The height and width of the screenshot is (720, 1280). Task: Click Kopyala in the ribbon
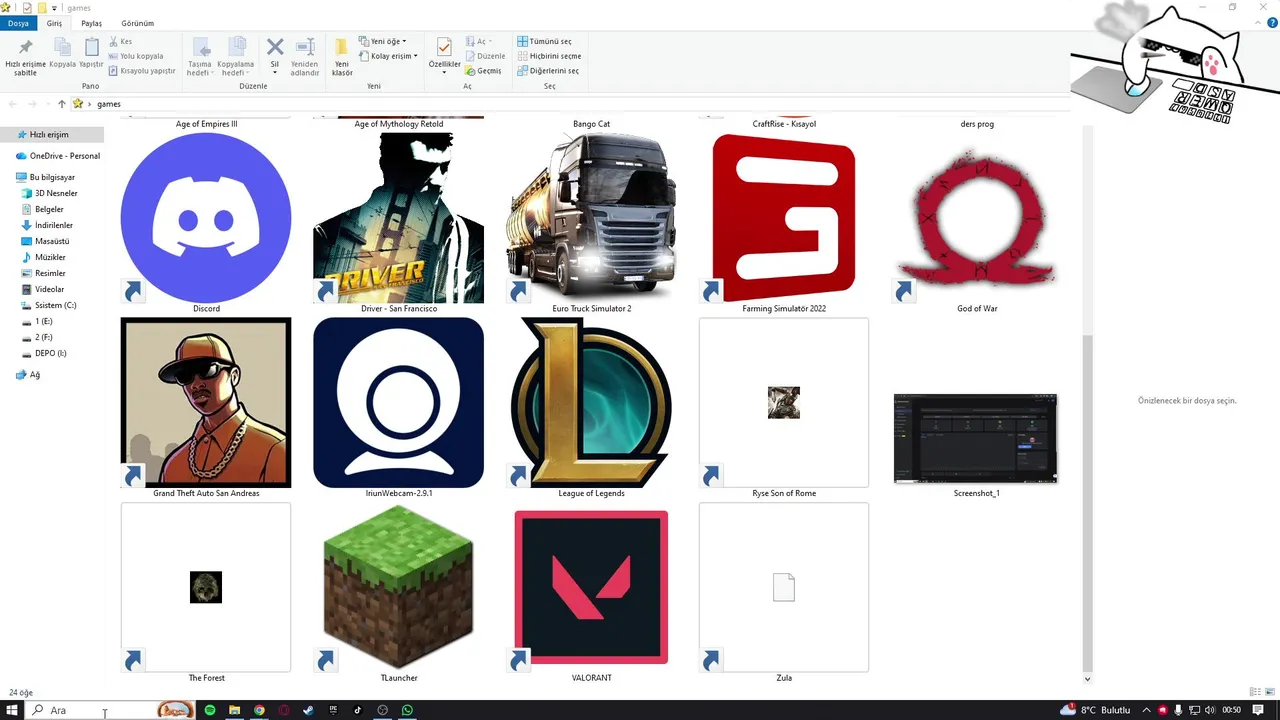[x=62, y=55]
